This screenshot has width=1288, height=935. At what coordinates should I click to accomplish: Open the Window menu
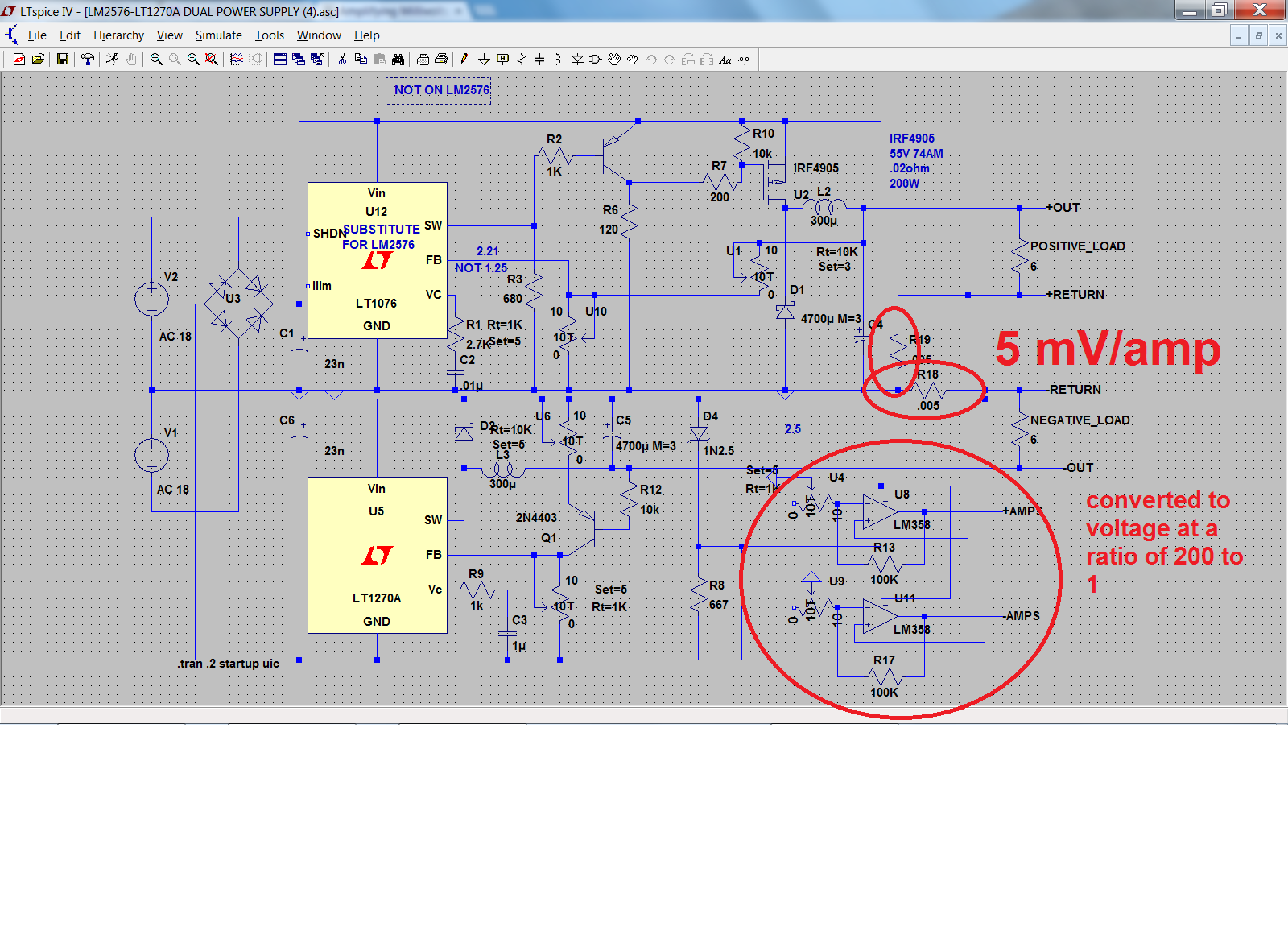point(319,35)
